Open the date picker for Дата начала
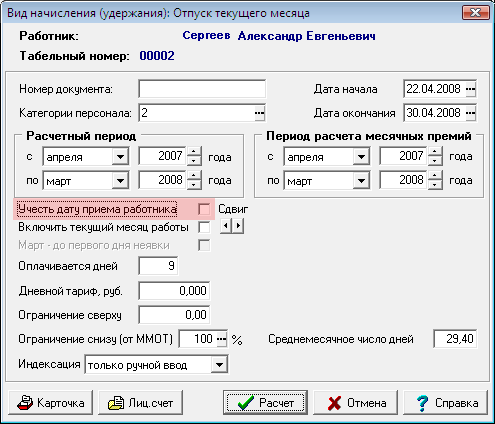This screenshot has height=424, width=495. [470, 89]
